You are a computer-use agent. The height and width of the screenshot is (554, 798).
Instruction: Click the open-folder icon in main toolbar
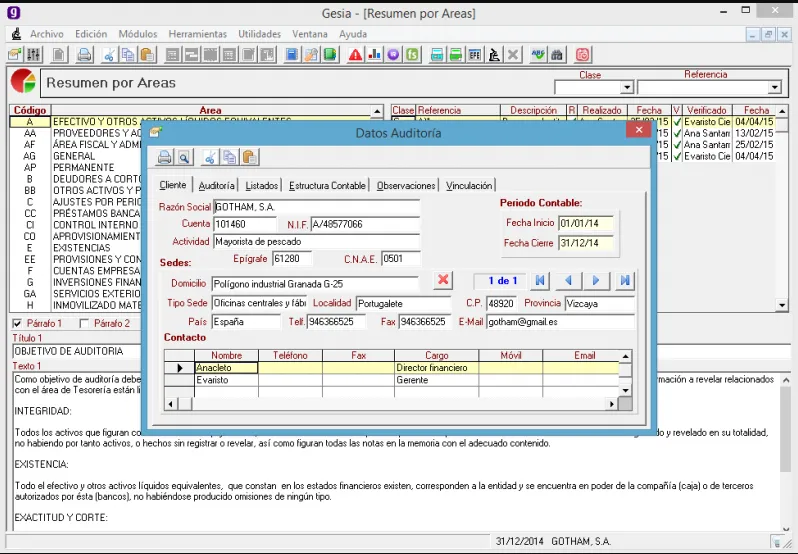[x=15, y=54]
